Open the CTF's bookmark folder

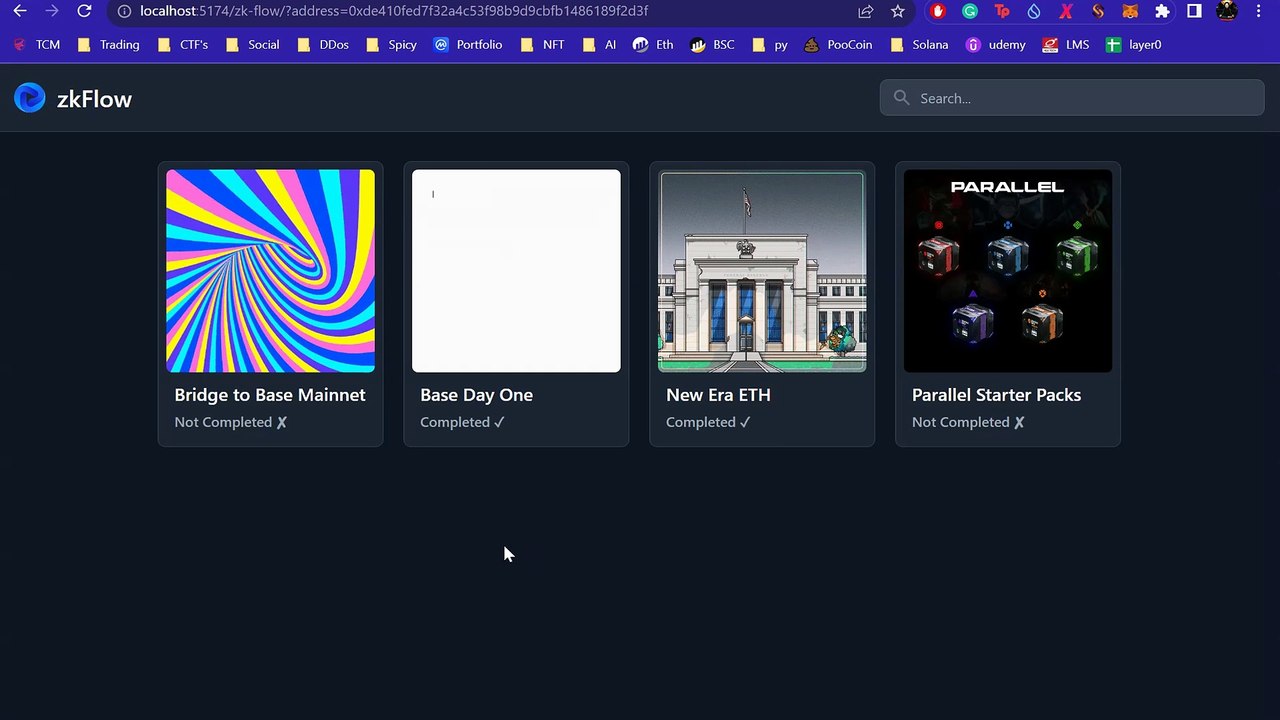pyautogui.click(x=182, y=45)
